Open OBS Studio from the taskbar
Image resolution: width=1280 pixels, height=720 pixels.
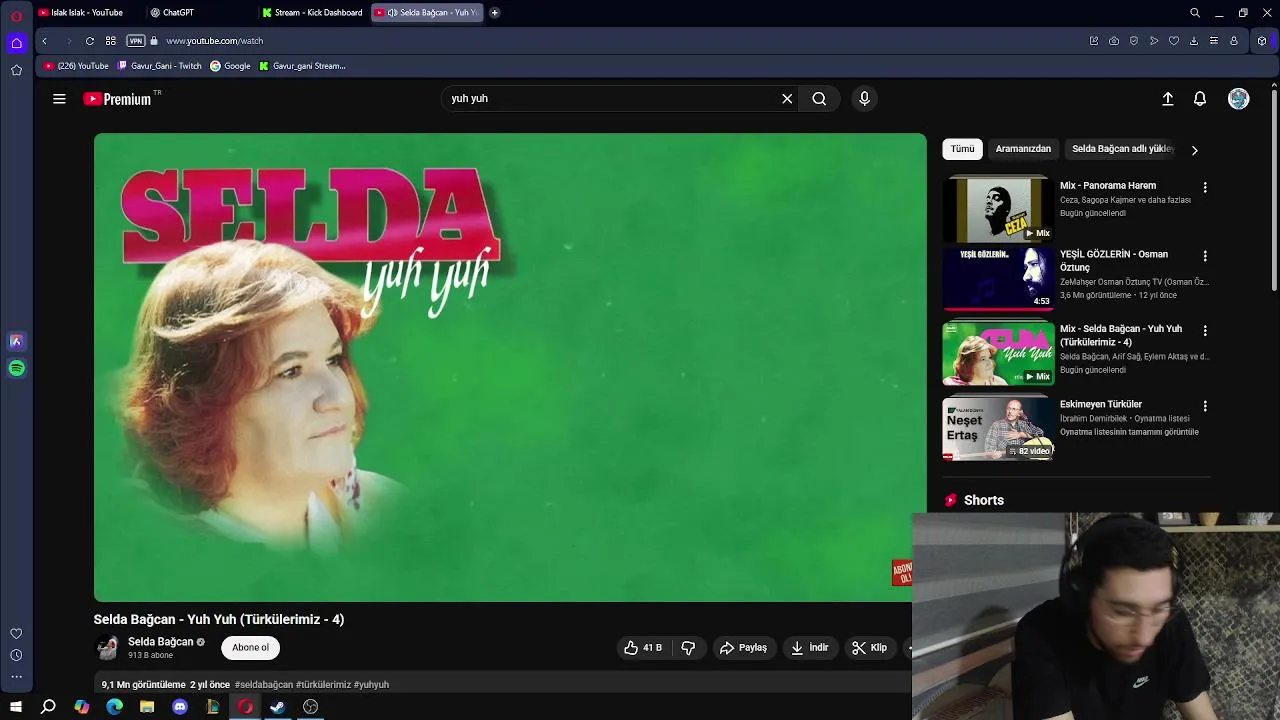[311, 707]
